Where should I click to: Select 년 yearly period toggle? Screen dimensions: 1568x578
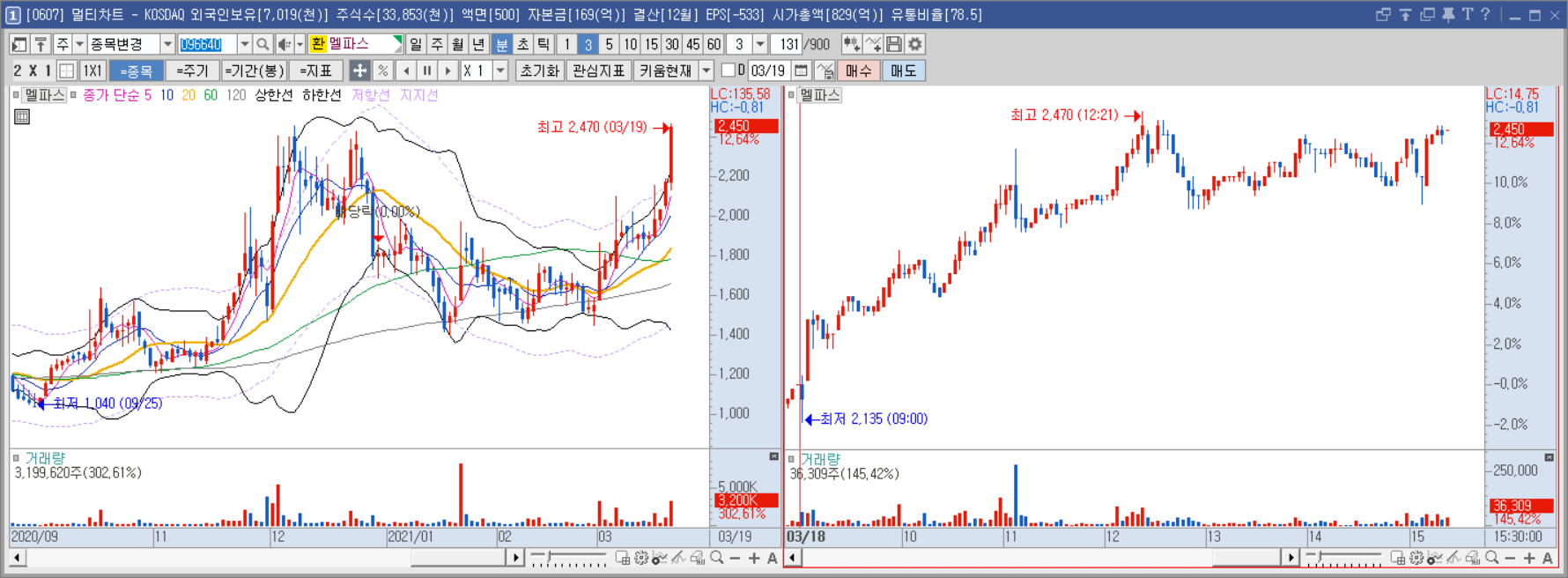tap(478, 44)
